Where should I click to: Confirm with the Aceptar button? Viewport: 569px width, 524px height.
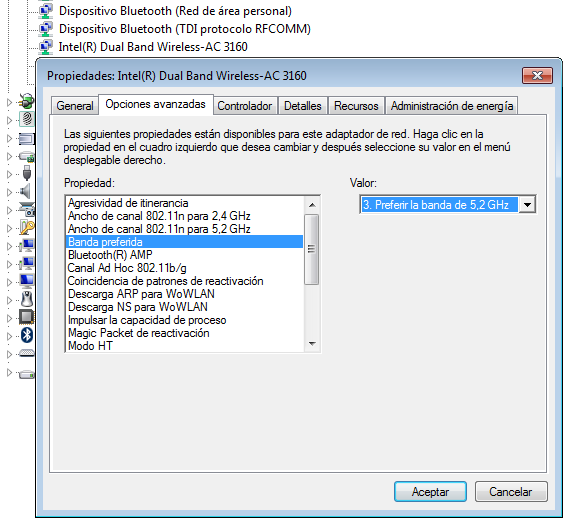click(x=430, y=492)
